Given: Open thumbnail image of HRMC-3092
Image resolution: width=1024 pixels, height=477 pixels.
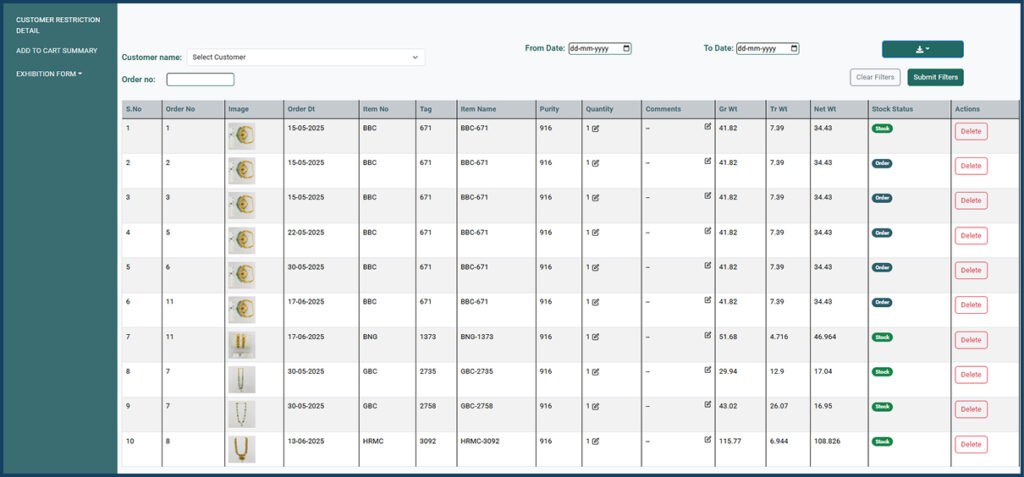Looking at the screenshot, I should pyautogui.click(x=242, y=450).
